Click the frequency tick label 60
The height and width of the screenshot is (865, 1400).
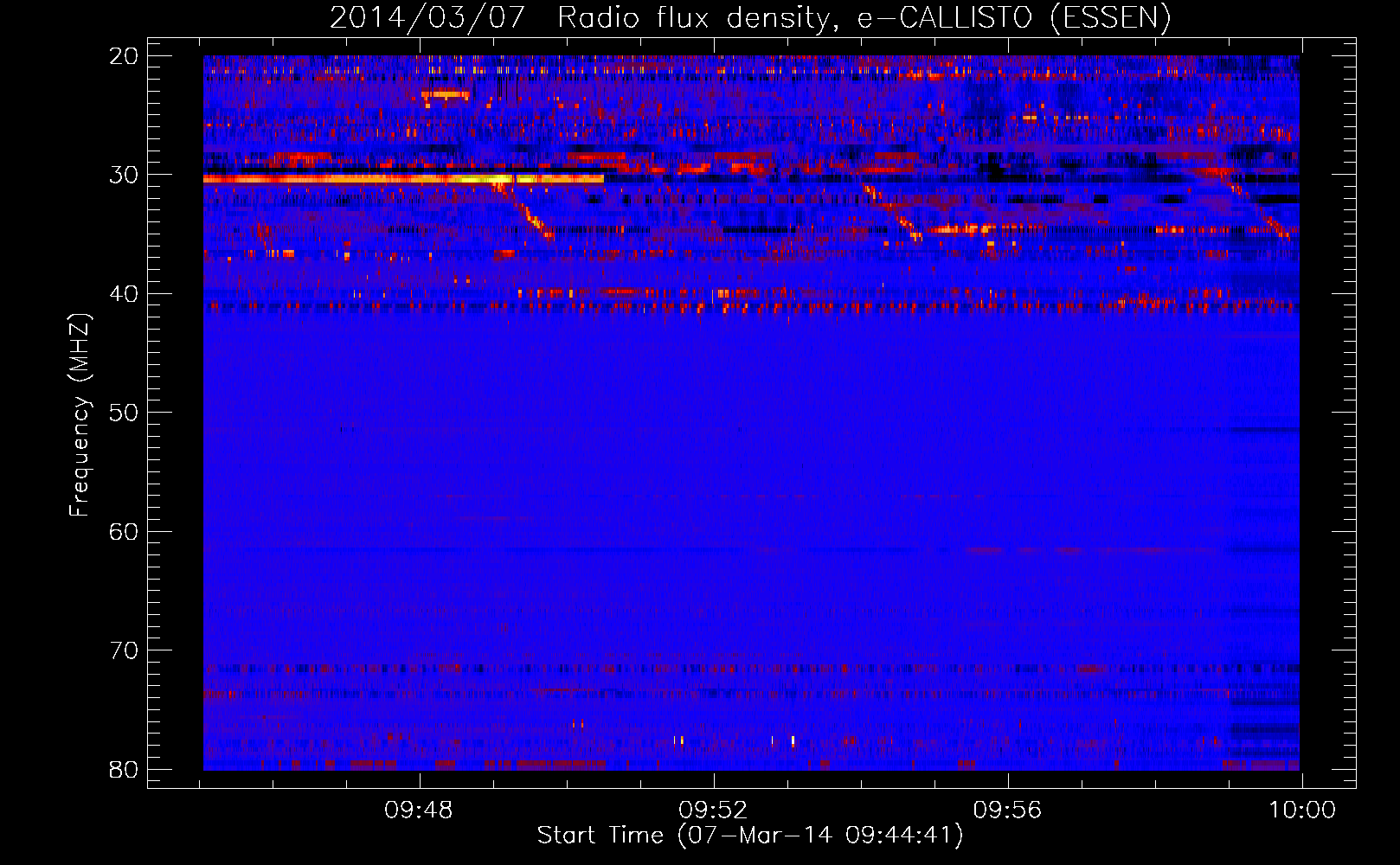[124, 531]
